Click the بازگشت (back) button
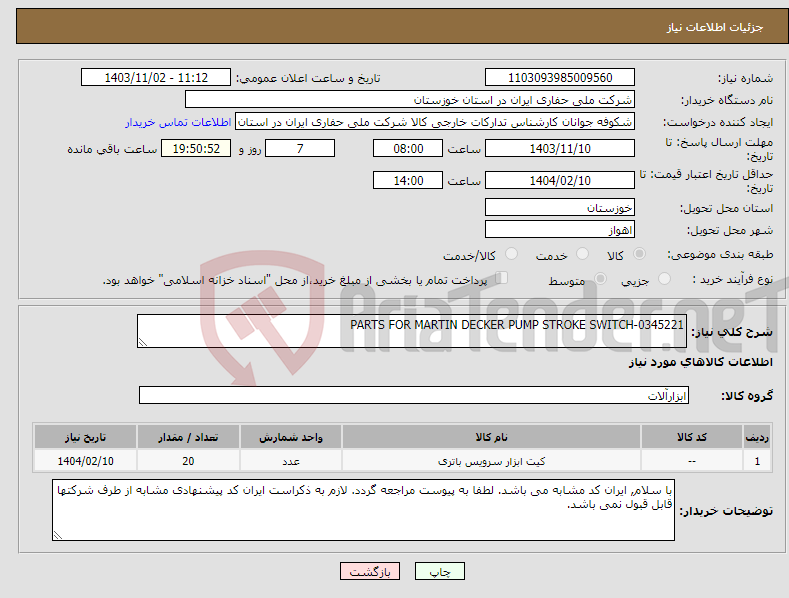The width and height of the screenshot is (789, 598). coord(370,571)
